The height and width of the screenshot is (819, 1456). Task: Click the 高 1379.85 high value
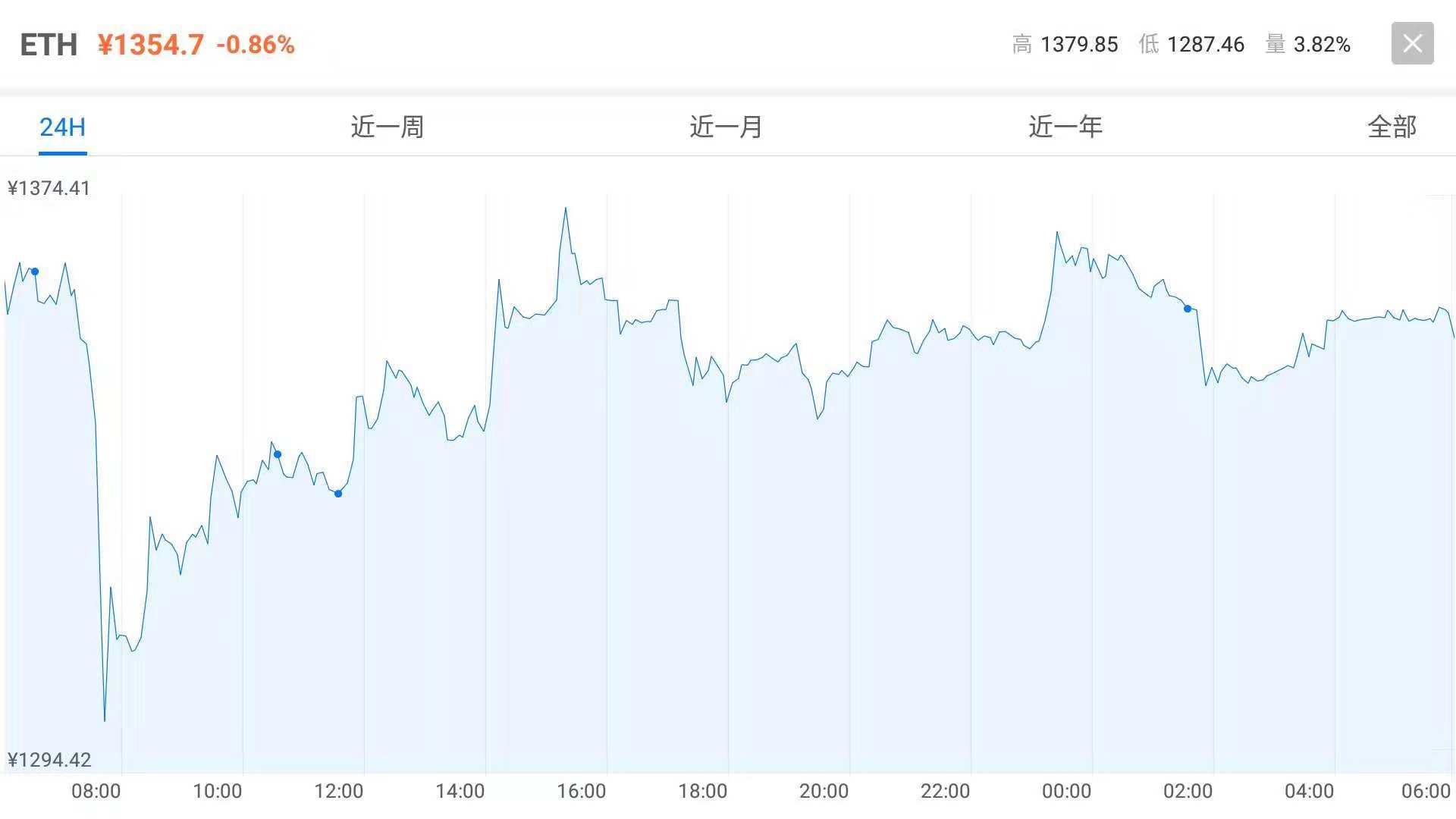pos(1065,45)
